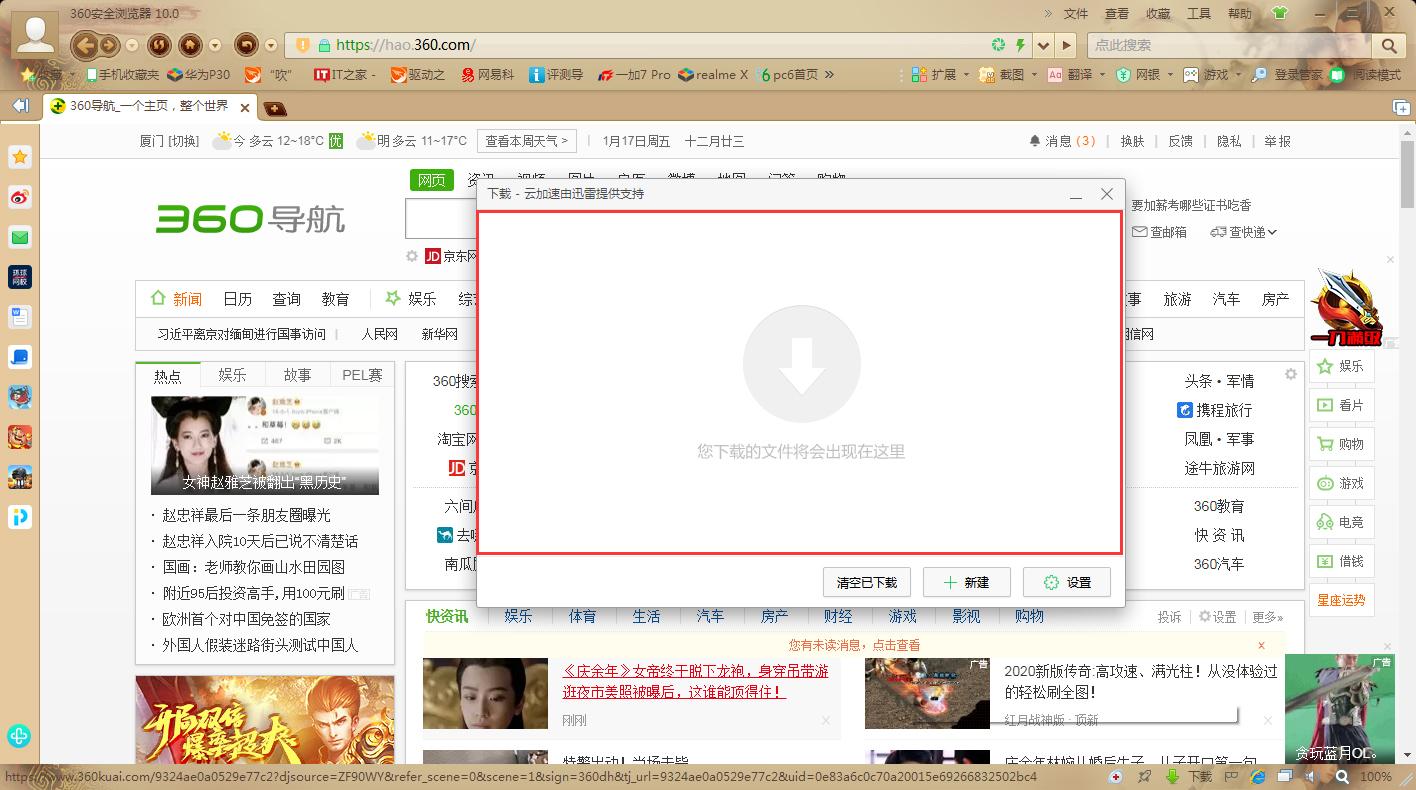Screen dimensions: 1416x790
Task: Click the green plus icon at sidebar bottom
Action: coord(19,737)
